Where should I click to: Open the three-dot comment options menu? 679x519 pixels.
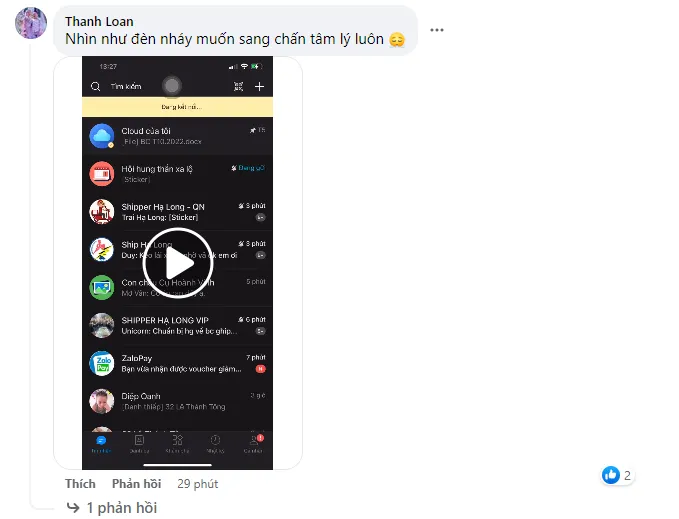tap(436, 30)
